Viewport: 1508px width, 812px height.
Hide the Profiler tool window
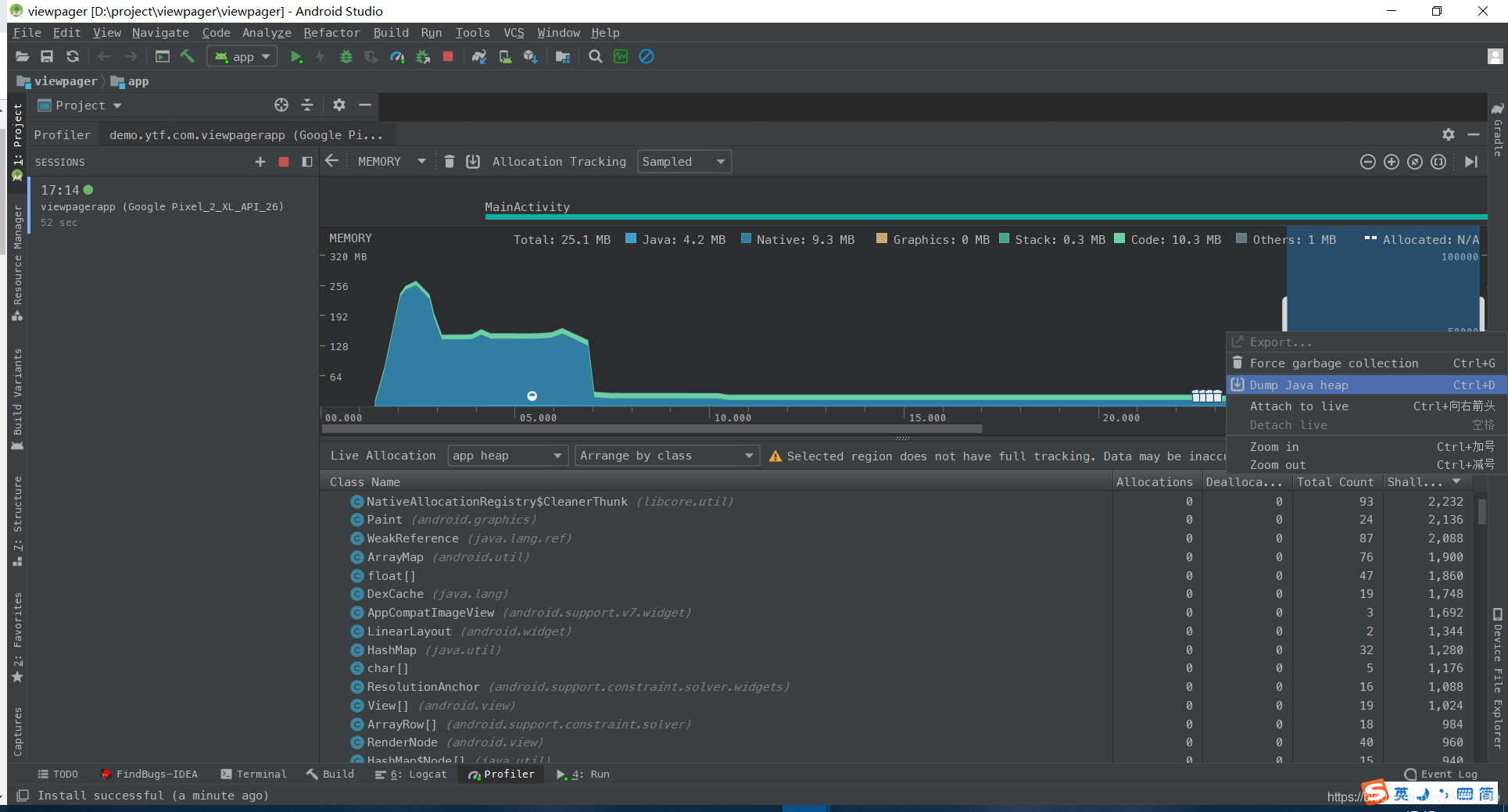(1474, 134)
